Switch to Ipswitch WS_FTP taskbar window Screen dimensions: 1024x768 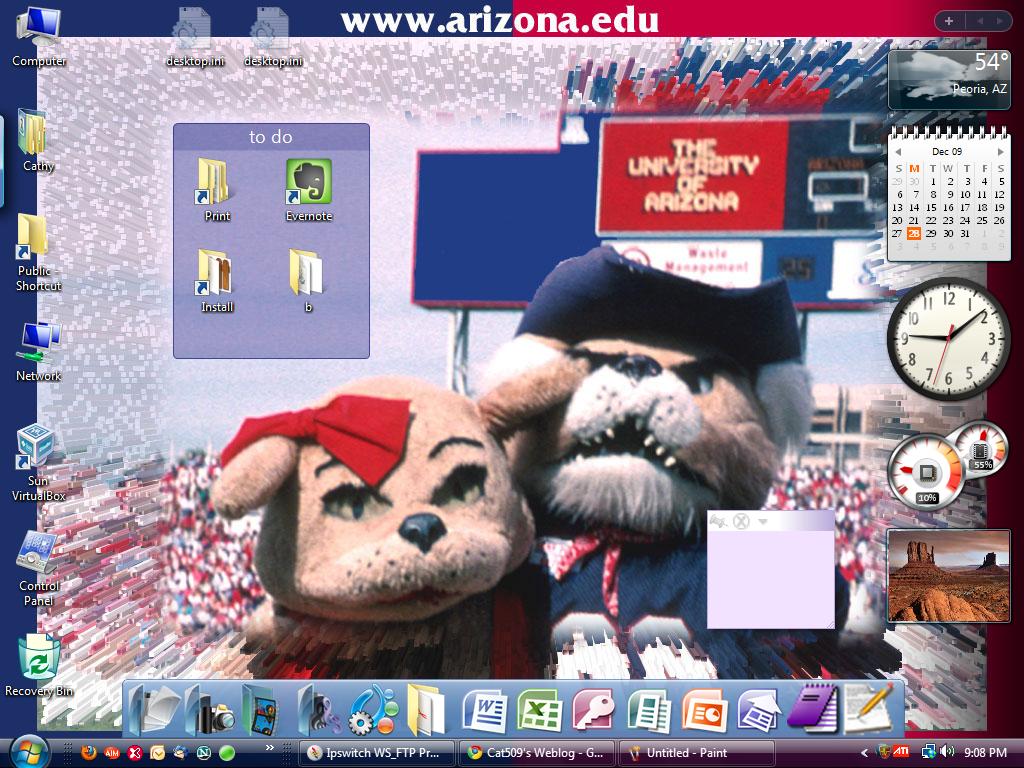coord(376,752)
